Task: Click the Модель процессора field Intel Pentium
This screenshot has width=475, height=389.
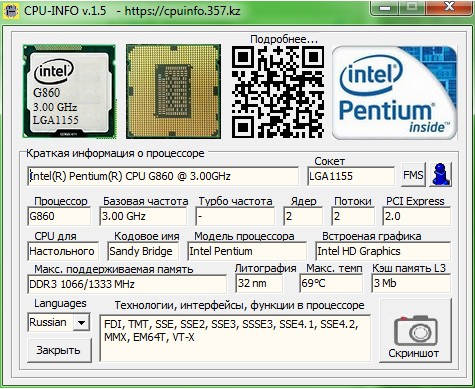Action: pos(247,251)
